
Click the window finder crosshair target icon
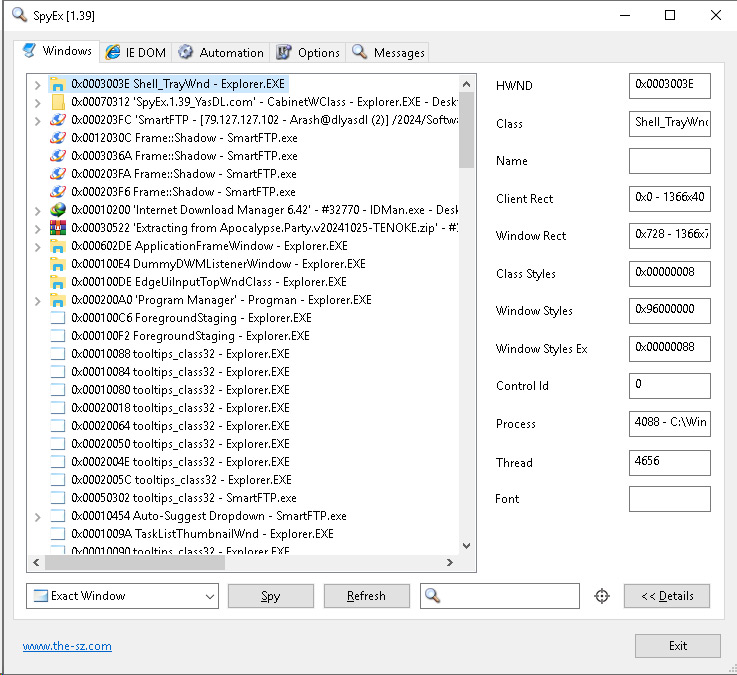pos(602,596)
